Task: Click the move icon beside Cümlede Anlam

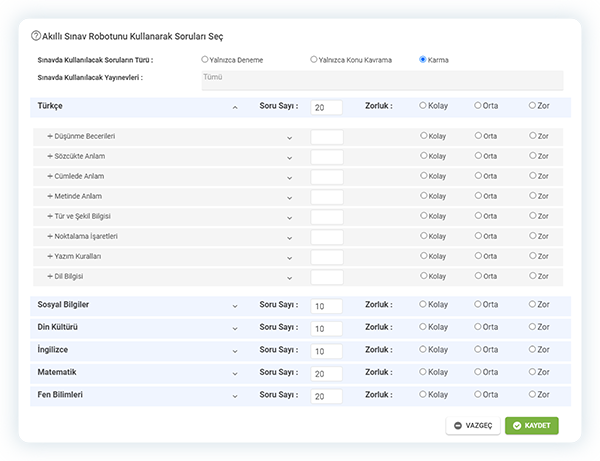Action: [49, 176]
